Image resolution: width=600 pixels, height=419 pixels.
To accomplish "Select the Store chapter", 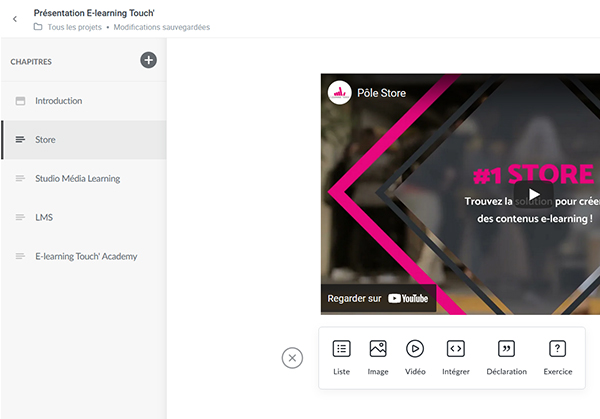I will tap(45, 140).
